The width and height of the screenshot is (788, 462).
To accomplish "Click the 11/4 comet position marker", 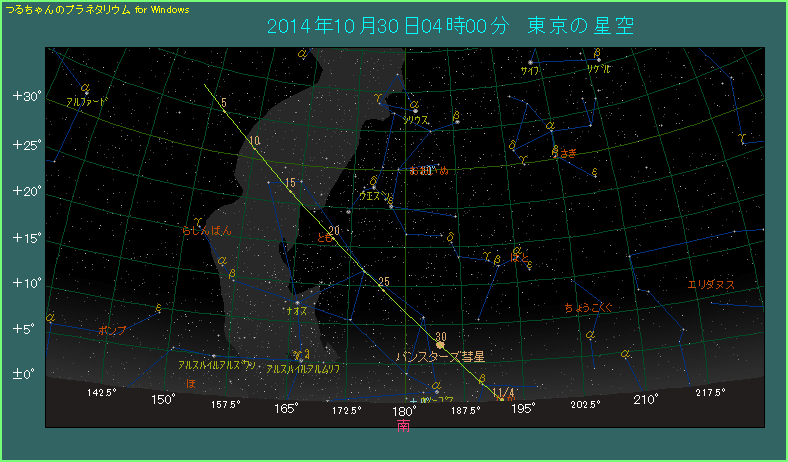I will [503, 391].
